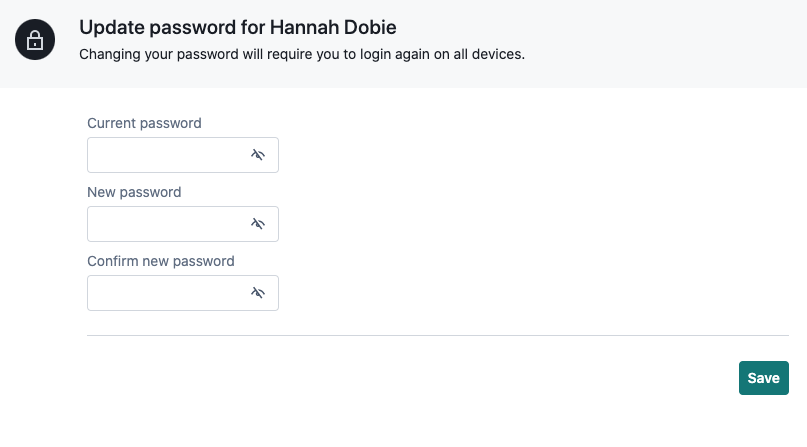Click the "Update password for Hannah Dobie" heading
807x447 pixels.
238,27
